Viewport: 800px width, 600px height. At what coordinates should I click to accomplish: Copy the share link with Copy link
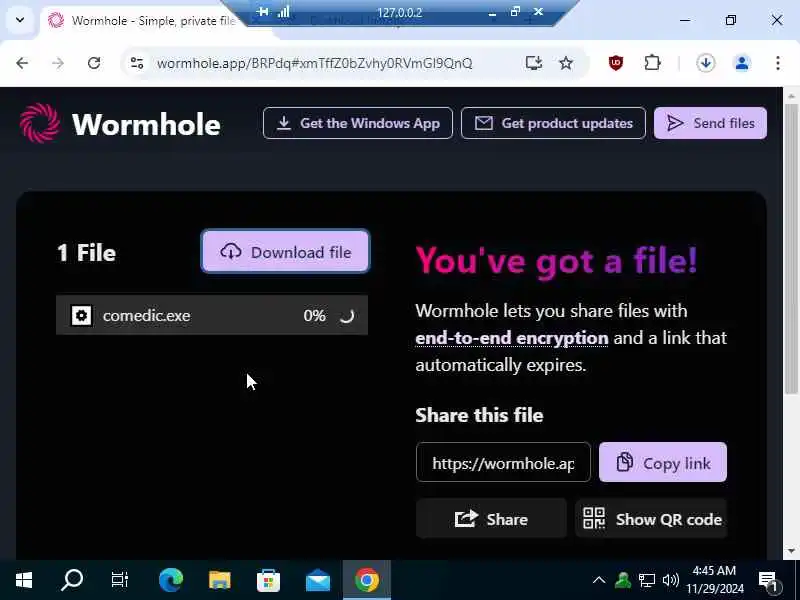click(663, 462)
